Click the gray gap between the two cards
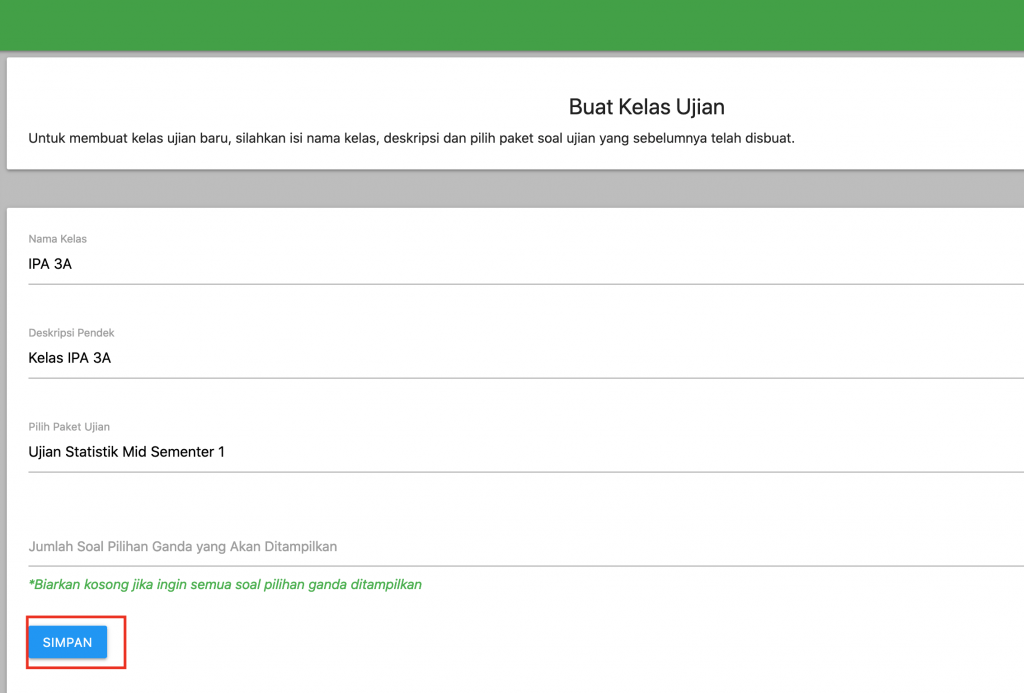Viewport: 1024px width, 693px height. [x=512, y=189]
